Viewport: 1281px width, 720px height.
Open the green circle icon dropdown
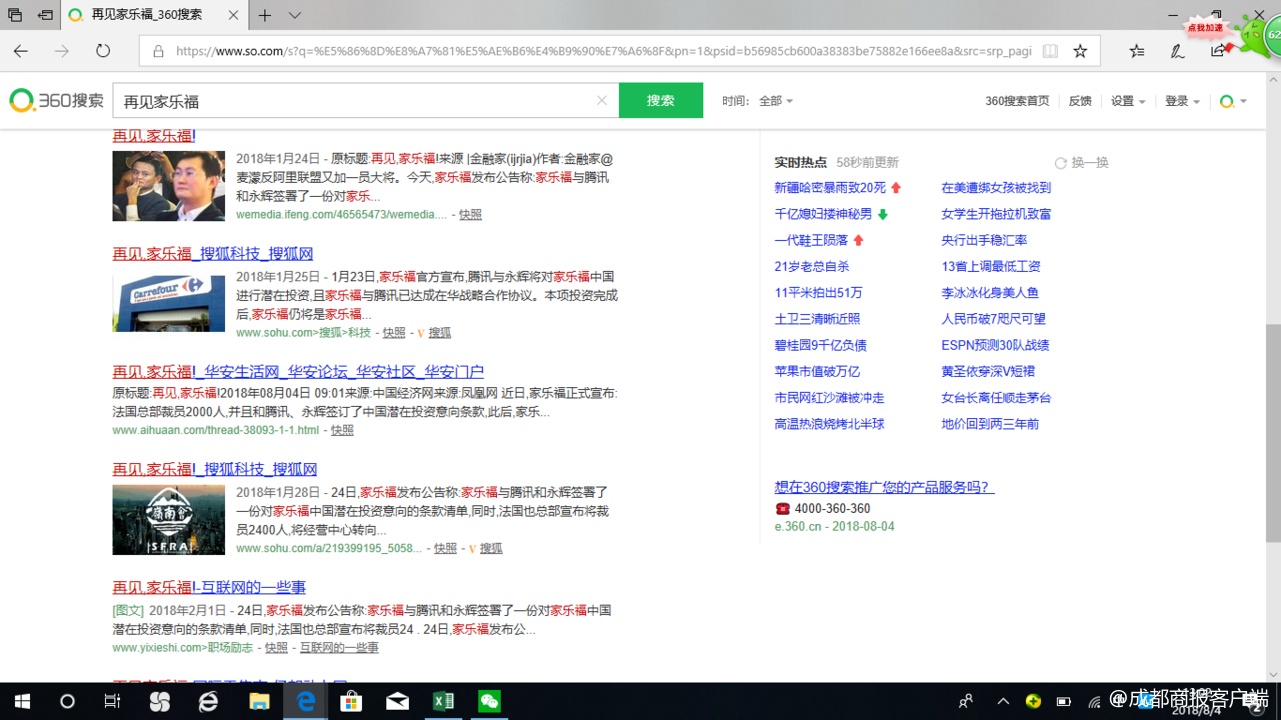(x=1233, y=101)
